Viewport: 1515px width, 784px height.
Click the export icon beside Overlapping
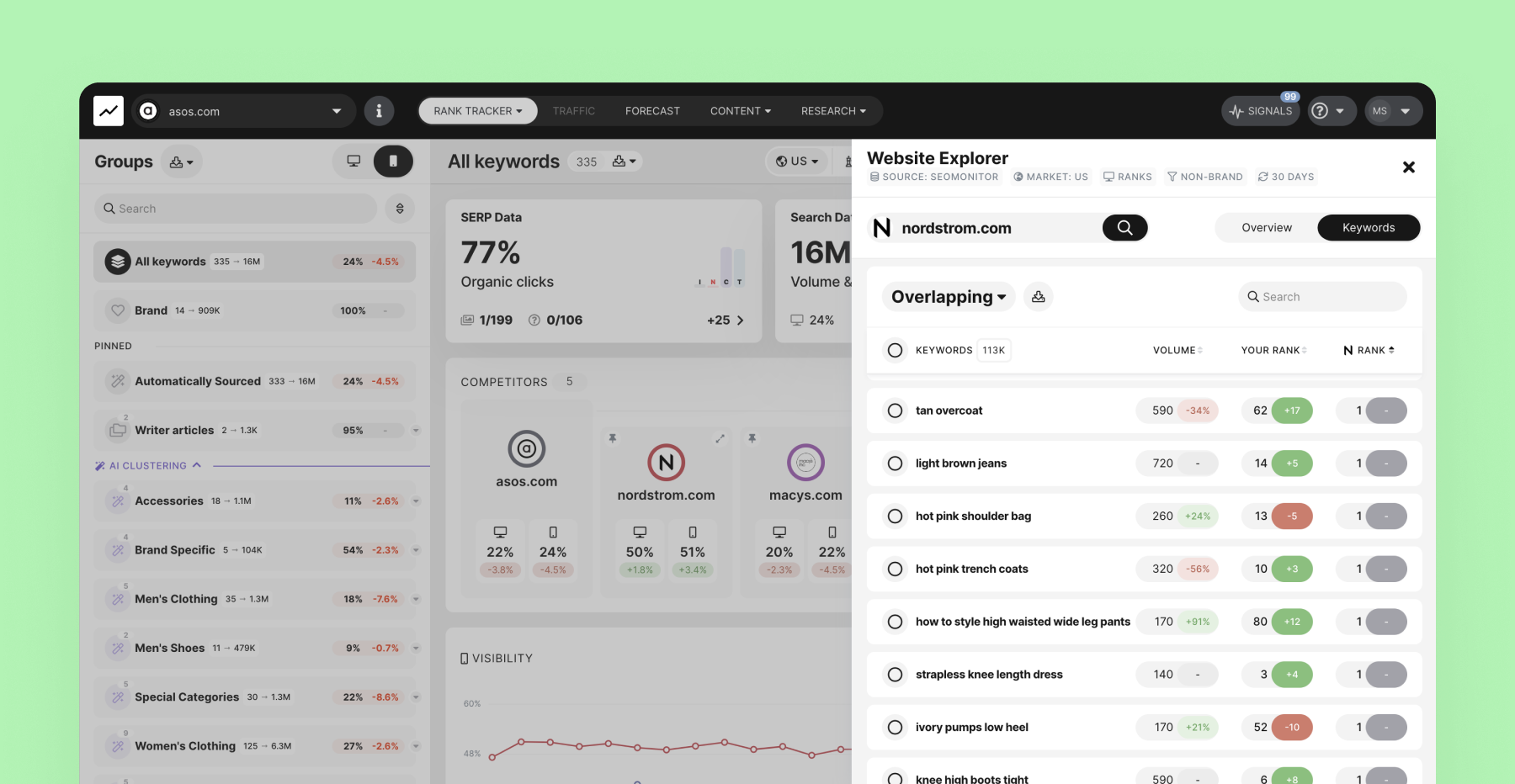[1039, 296]
